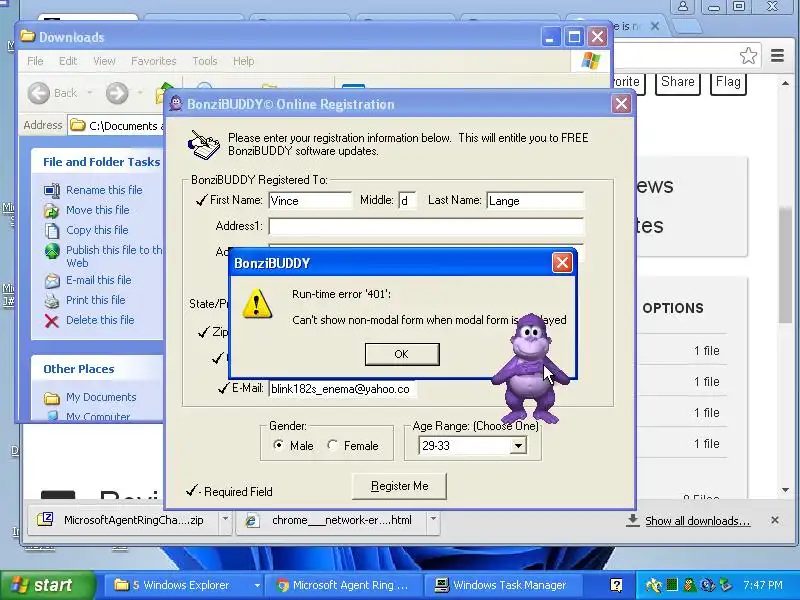Click the purple Bonzi gorilla character
This screenshot has height=600, width=800.
(x=531, y=367)
